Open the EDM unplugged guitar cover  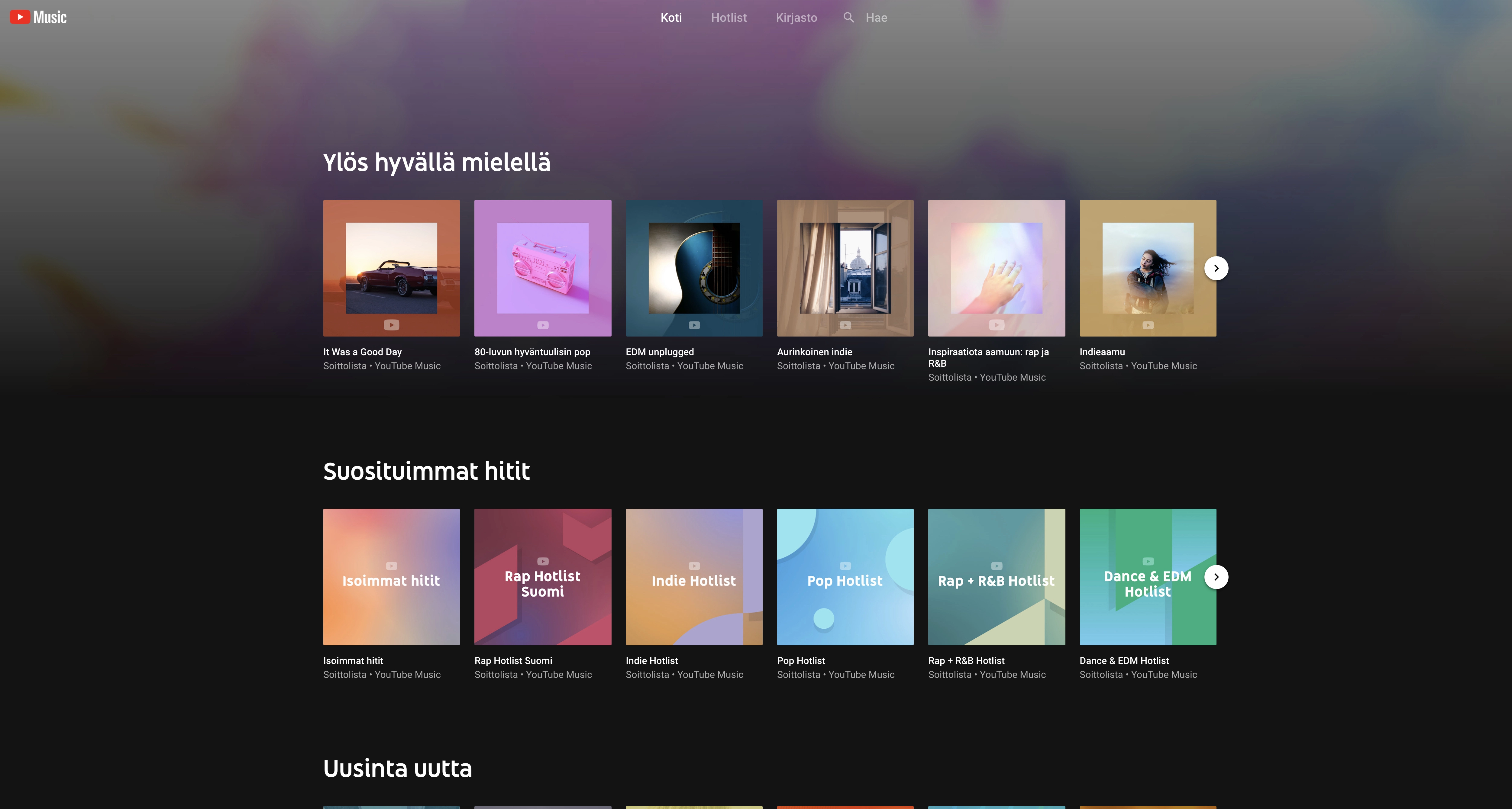click(694, 268)
